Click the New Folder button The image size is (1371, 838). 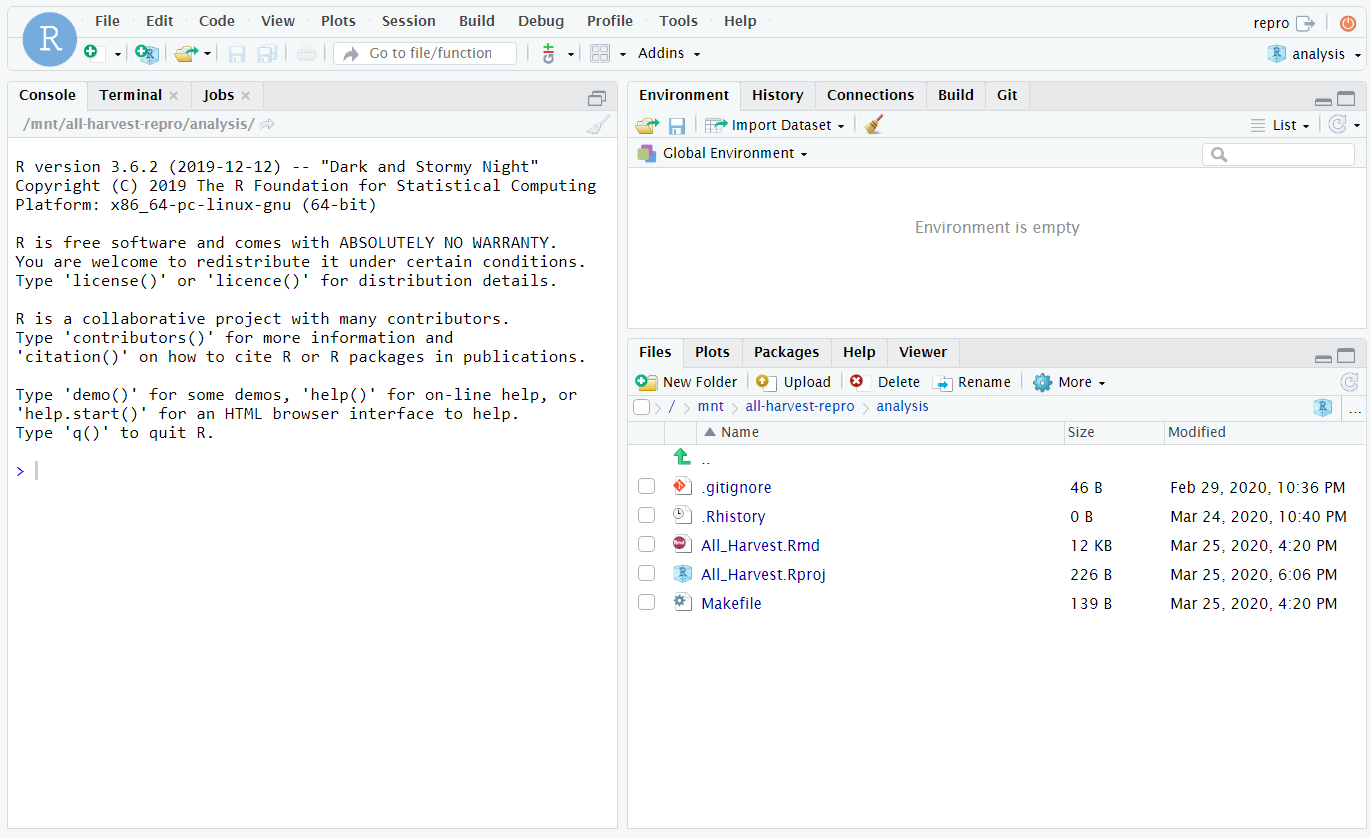tap(687, 382)
